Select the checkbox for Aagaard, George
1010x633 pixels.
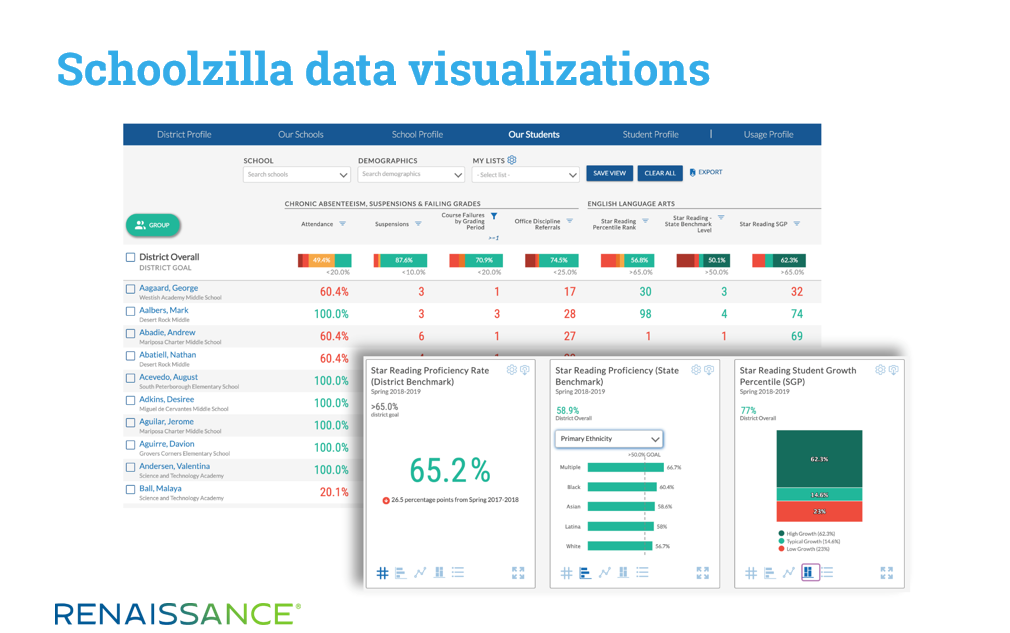pyautogui.click(x=131, y=289)
